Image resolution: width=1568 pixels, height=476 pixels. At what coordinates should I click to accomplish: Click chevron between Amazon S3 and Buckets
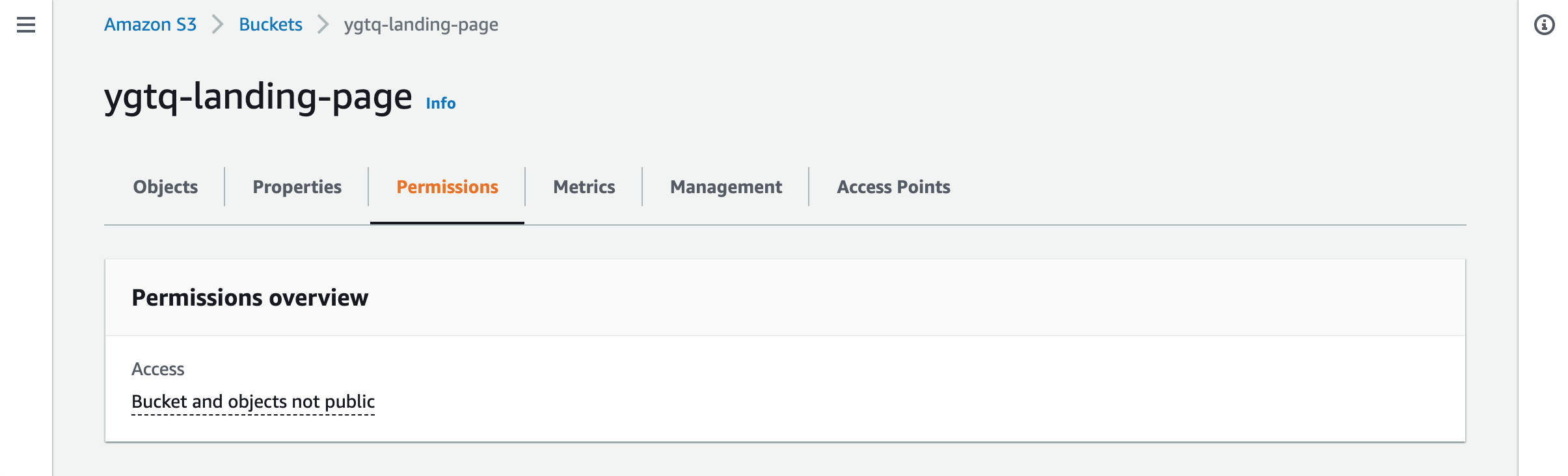(x=218, y=25)
